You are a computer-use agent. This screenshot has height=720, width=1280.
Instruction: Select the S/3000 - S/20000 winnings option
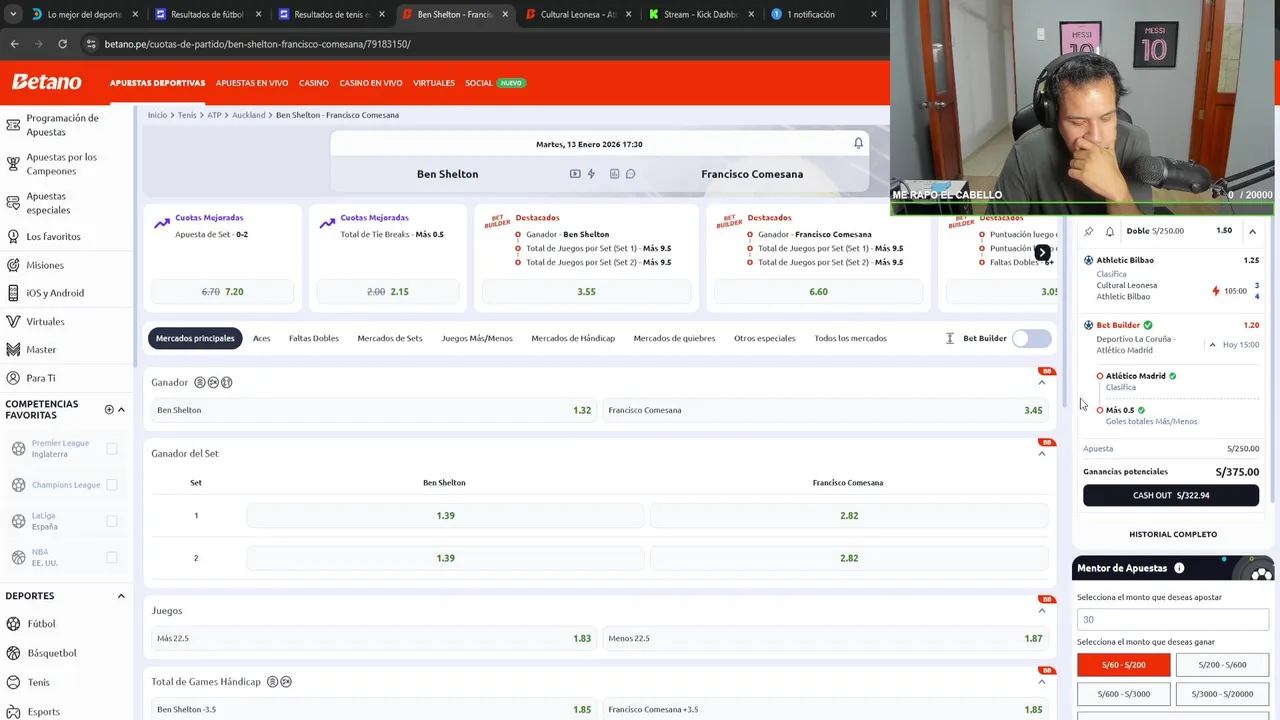point(1222,694)
